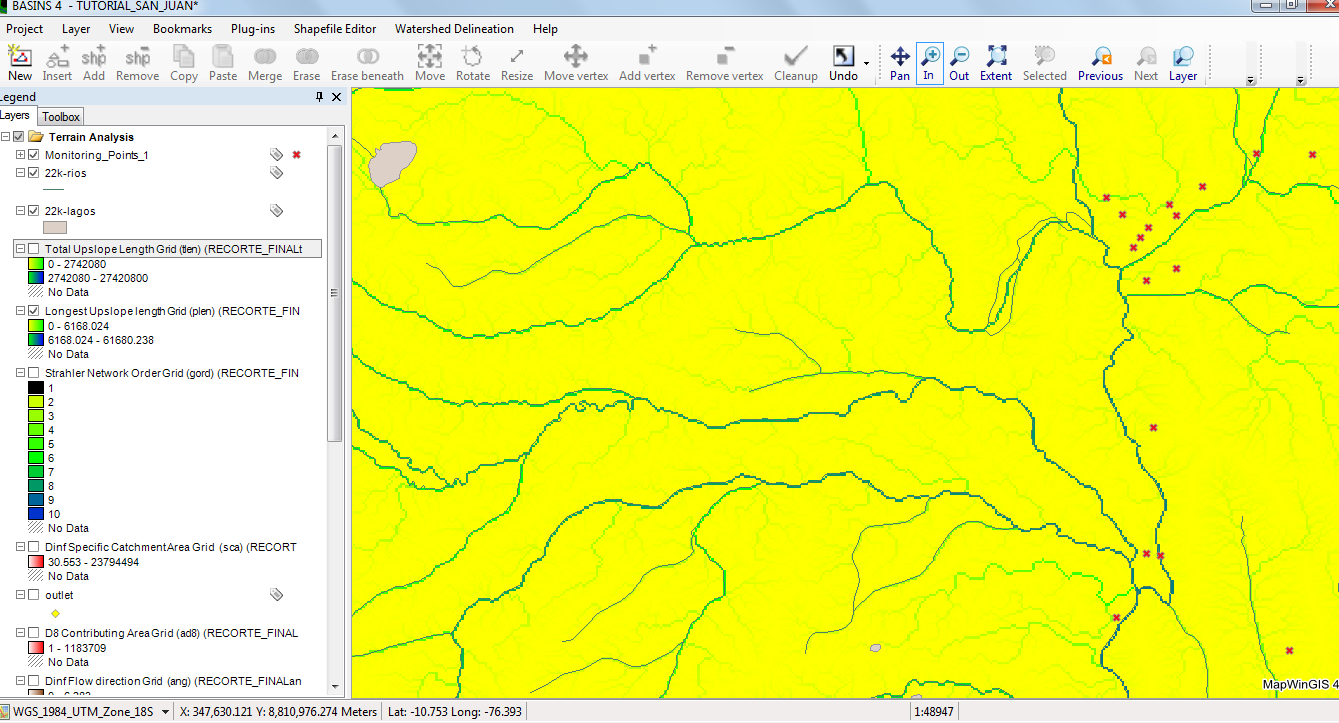
Task: Choose the Move shape tool
Action: (430, 63)
